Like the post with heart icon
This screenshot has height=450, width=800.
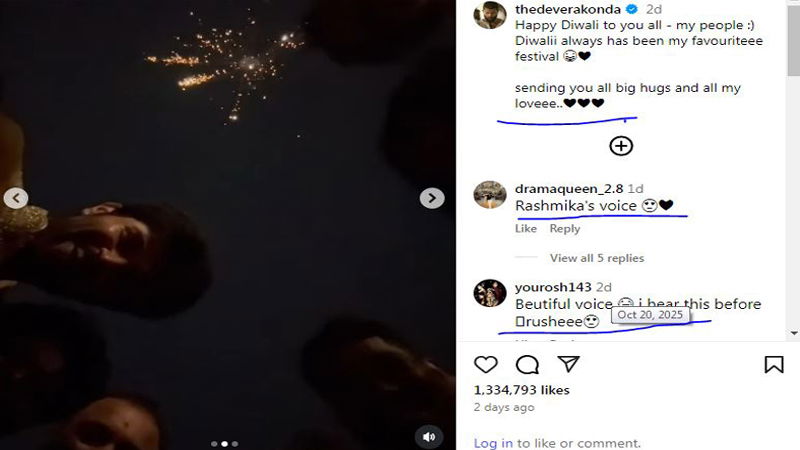point(485,365)
